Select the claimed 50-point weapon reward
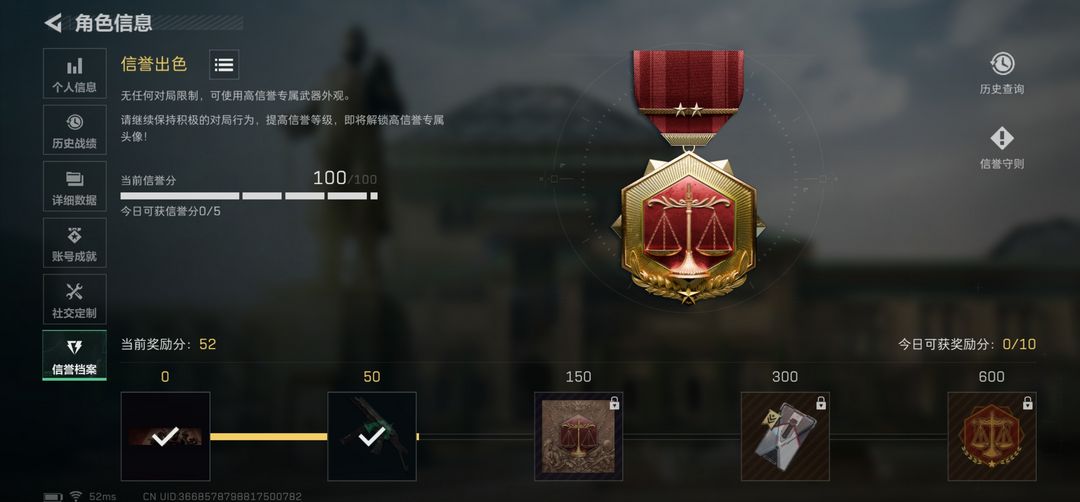Image resolution: width=1080 pixels, height=502 pixels. [x=372, y=436]
